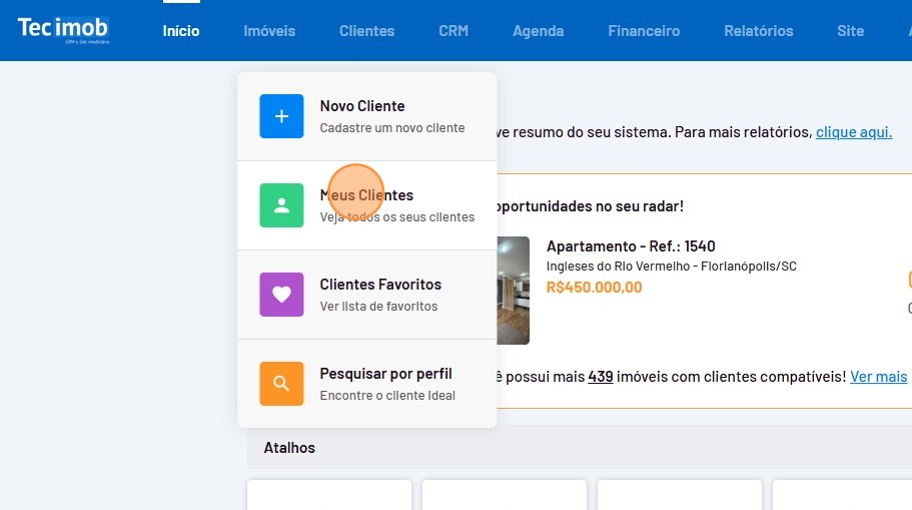Navigate to the Site menu
912x510 pixels.
pyautogui.click(x=850, y=31)
